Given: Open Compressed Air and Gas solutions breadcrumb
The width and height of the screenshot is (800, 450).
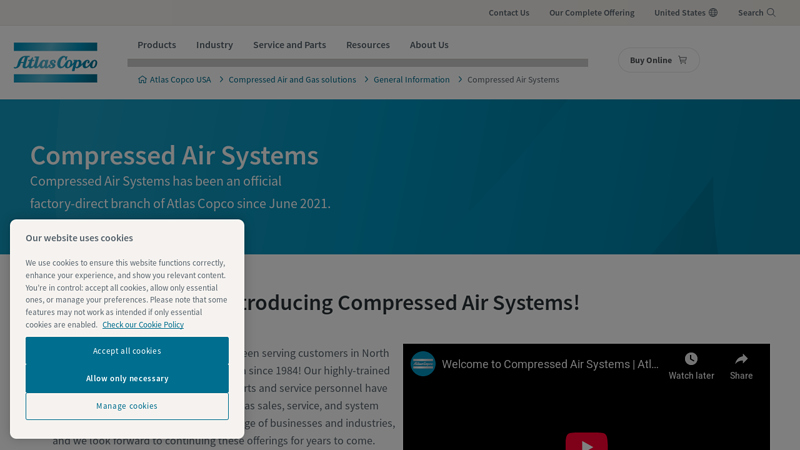Looking at the screenshot, I should point(292,80).
